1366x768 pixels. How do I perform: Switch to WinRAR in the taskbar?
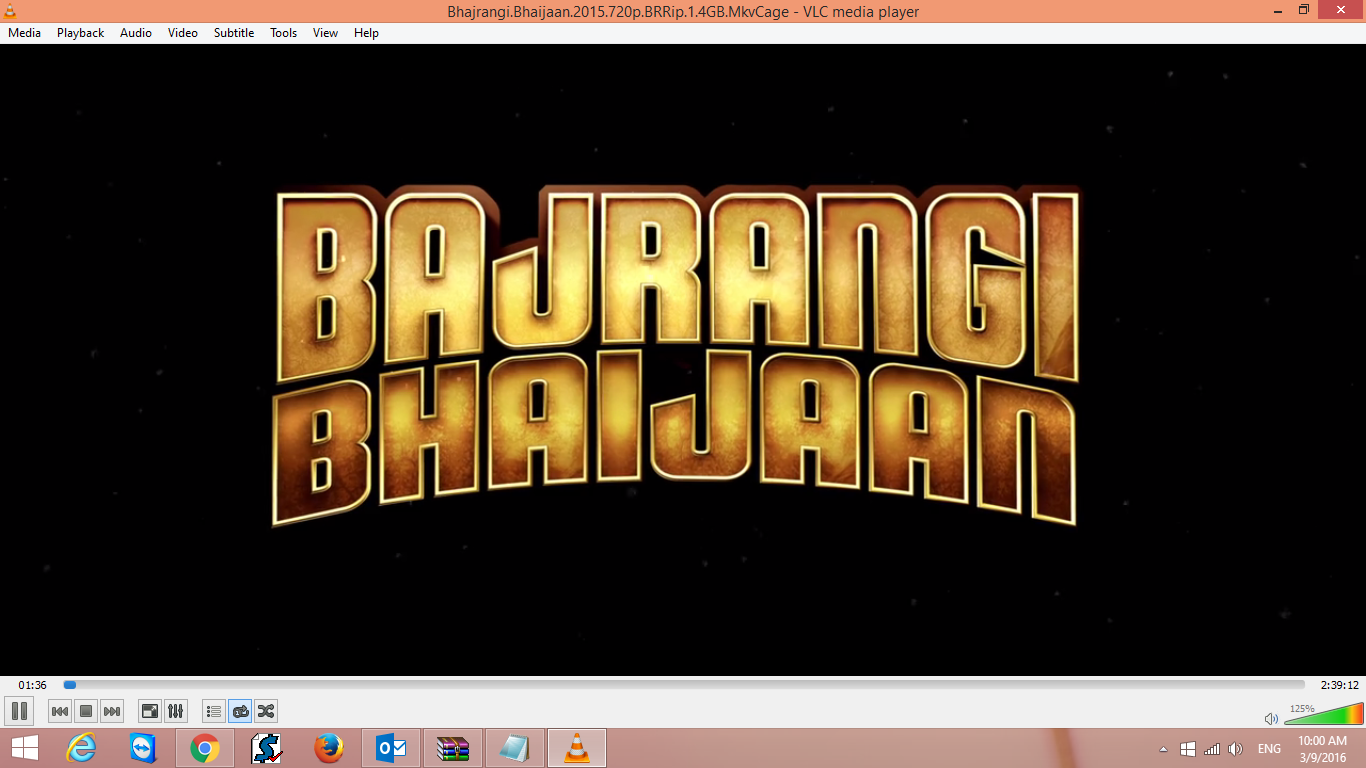point(453,748)
